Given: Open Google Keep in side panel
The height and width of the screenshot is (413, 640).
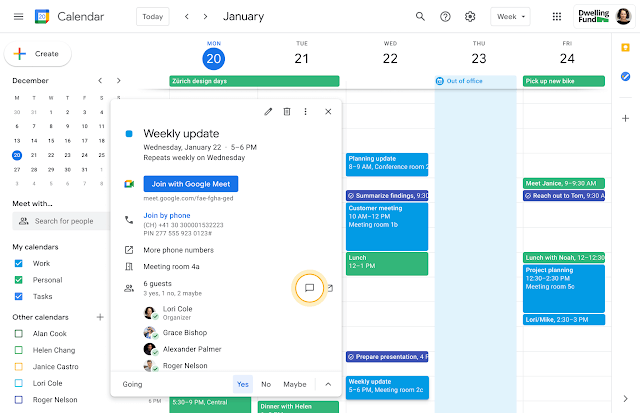Looking at the screenshot, I should 625,47.
